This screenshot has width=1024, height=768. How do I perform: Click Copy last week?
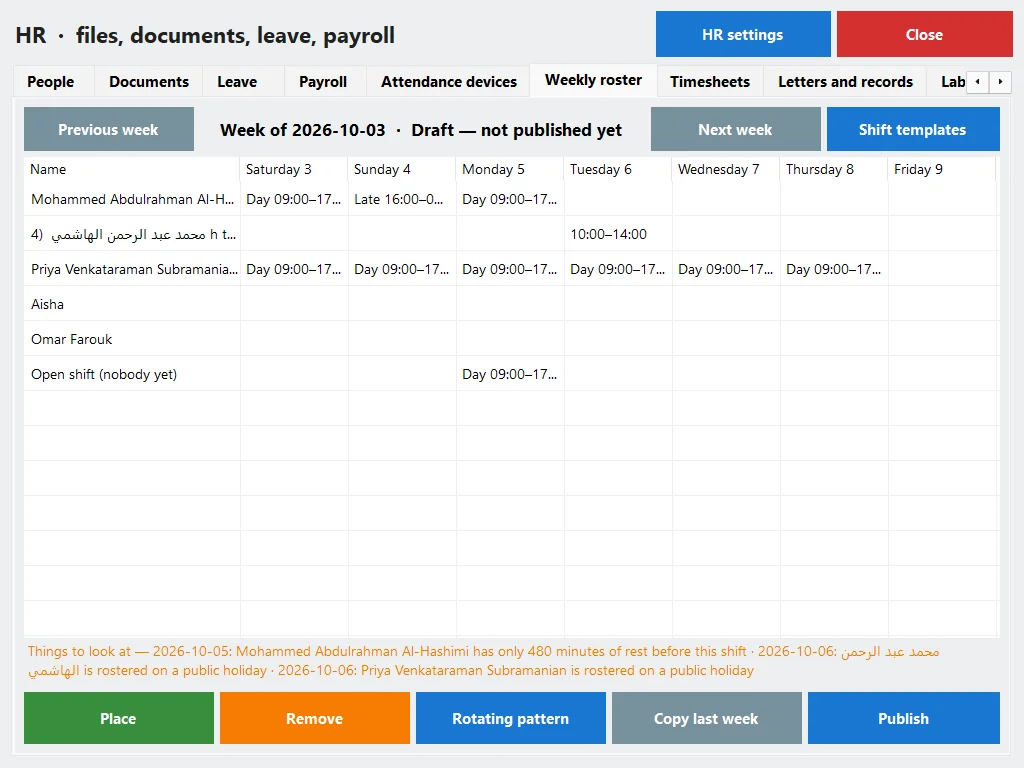[x=707, y=718]
